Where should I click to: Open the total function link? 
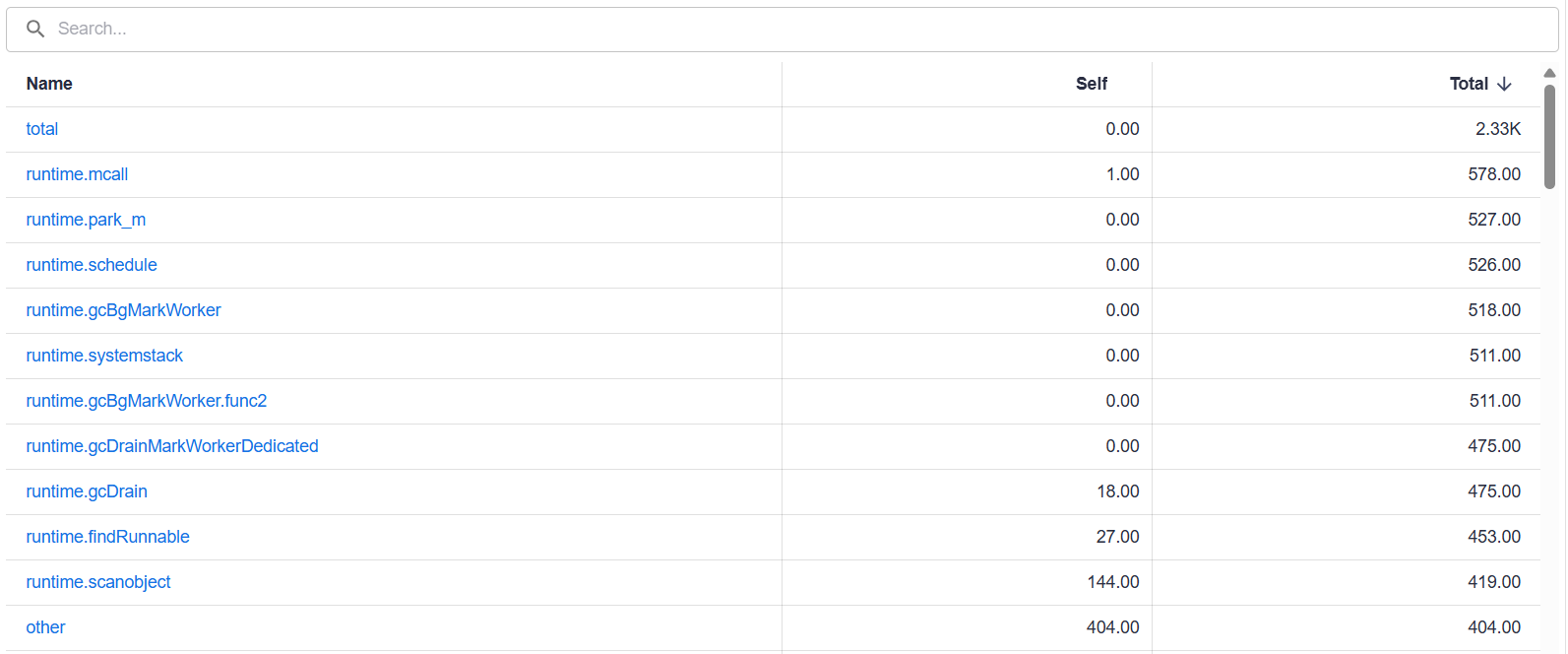tap(42, 130)
